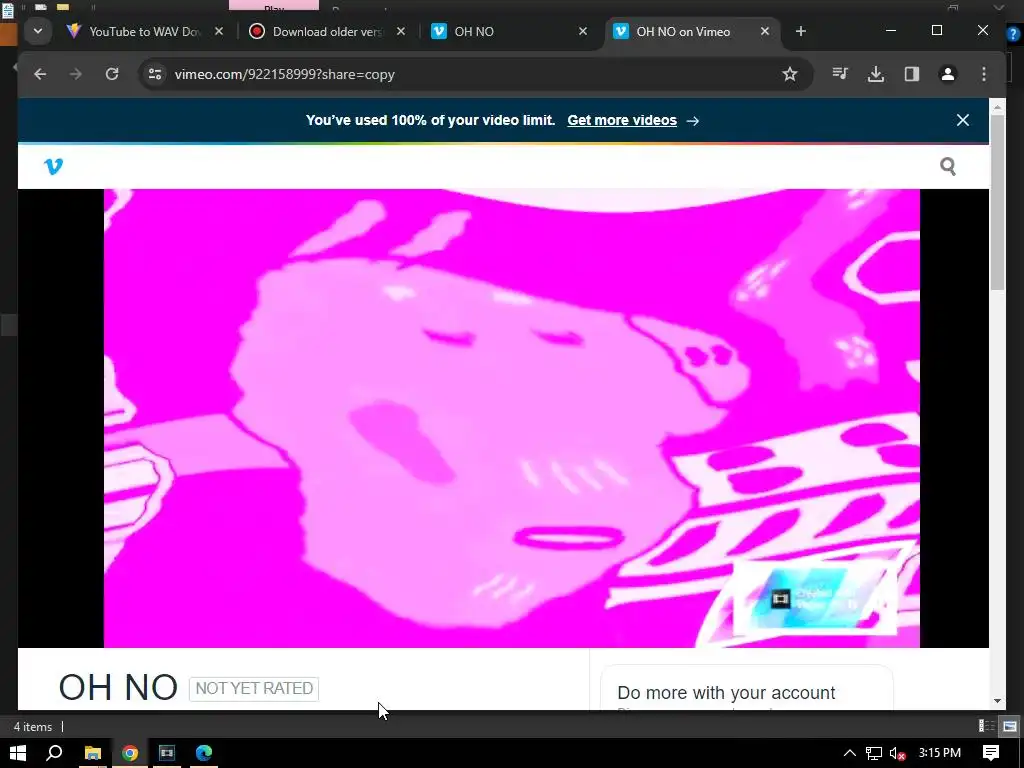Open Vimeo search magnifier

pyautogui.click(x=948, y=167)
